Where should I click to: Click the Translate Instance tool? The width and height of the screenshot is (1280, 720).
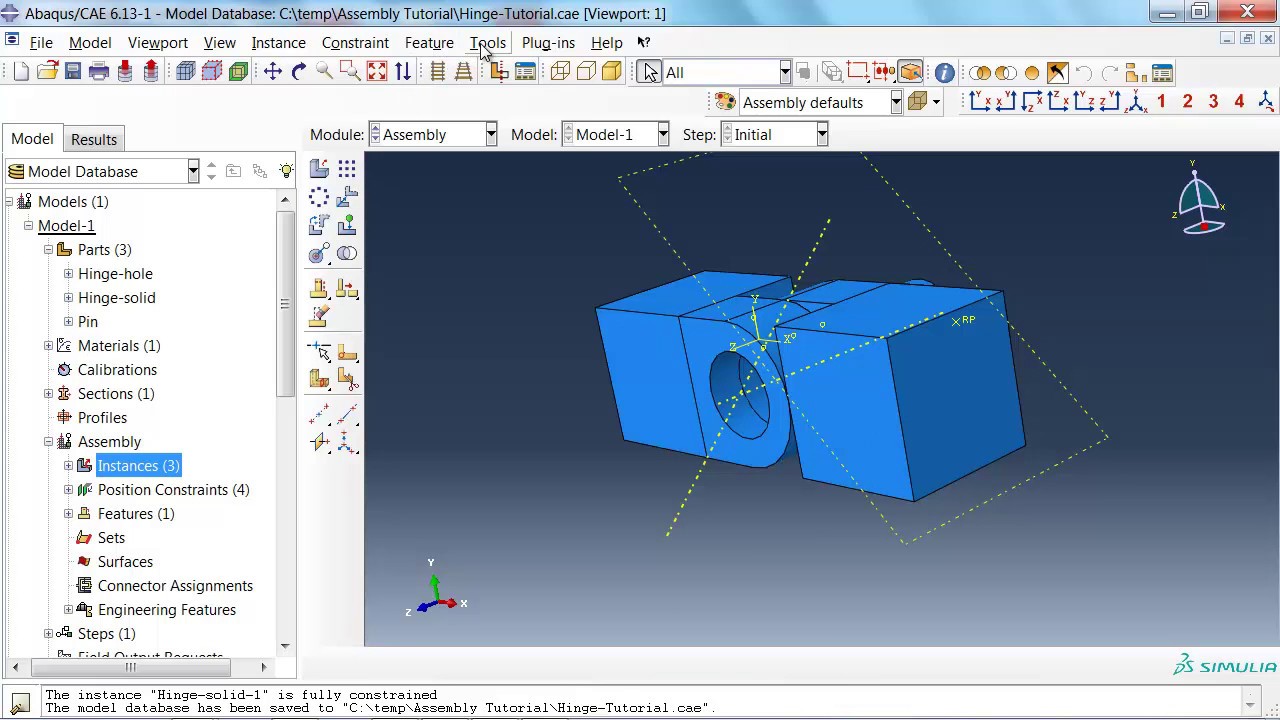pyautogui.click(x=347, y=197)
